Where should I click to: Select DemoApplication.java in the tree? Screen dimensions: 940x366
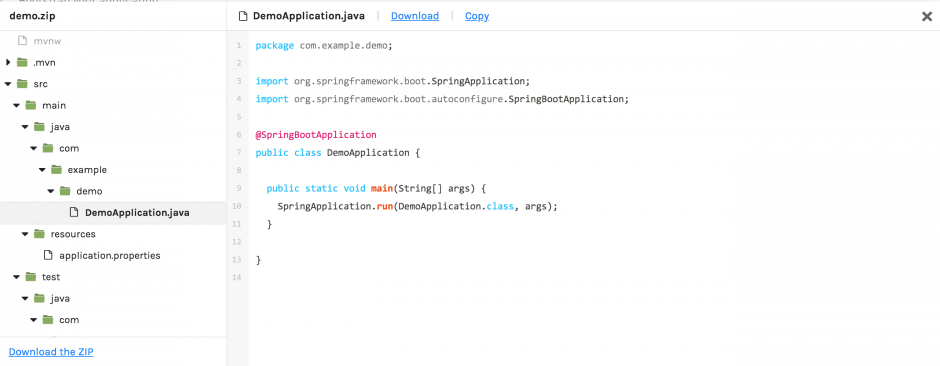[x=137, y=213]
